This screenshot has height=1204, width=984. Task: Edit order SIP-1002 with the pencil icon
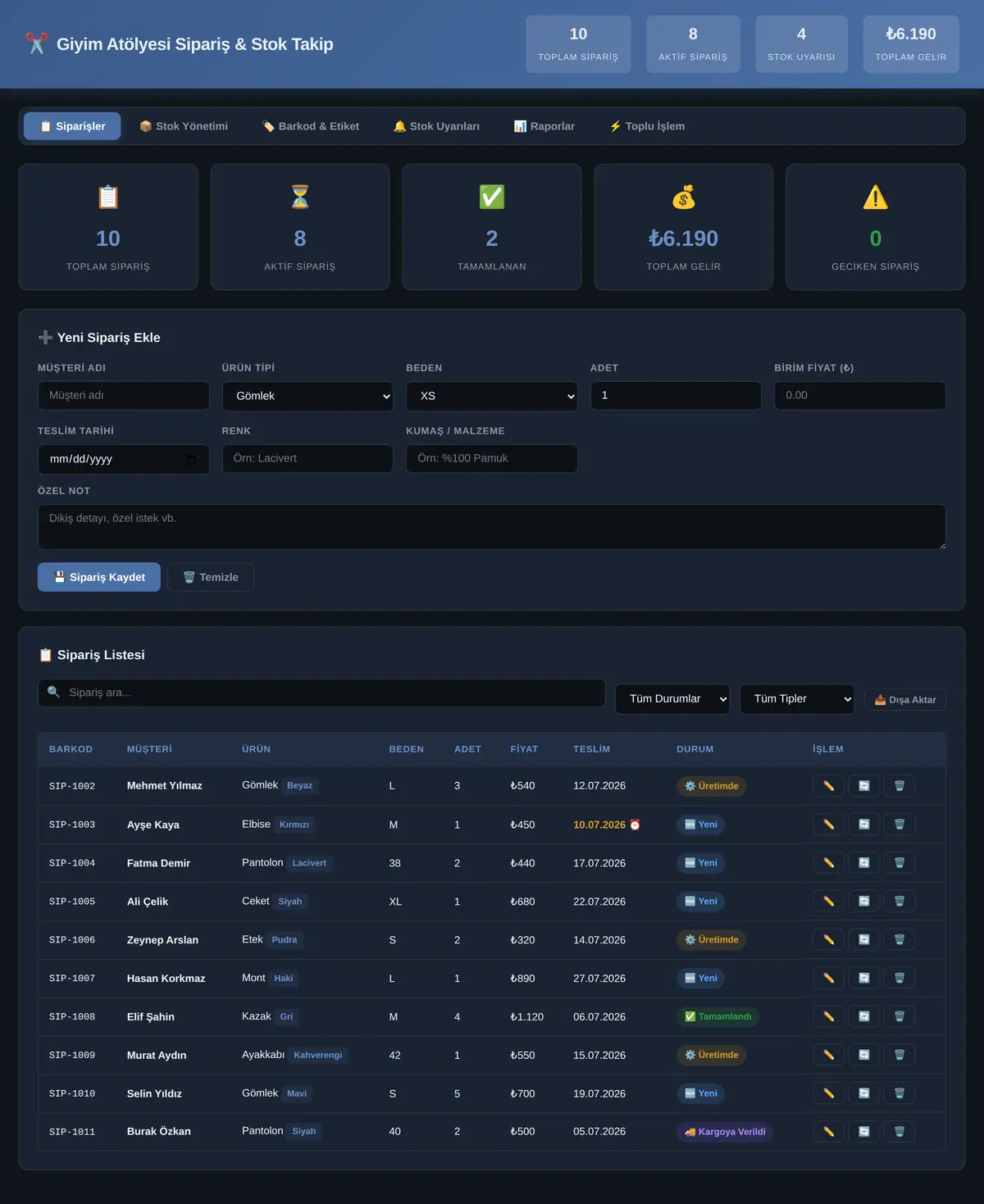click(x=828, y=786)
